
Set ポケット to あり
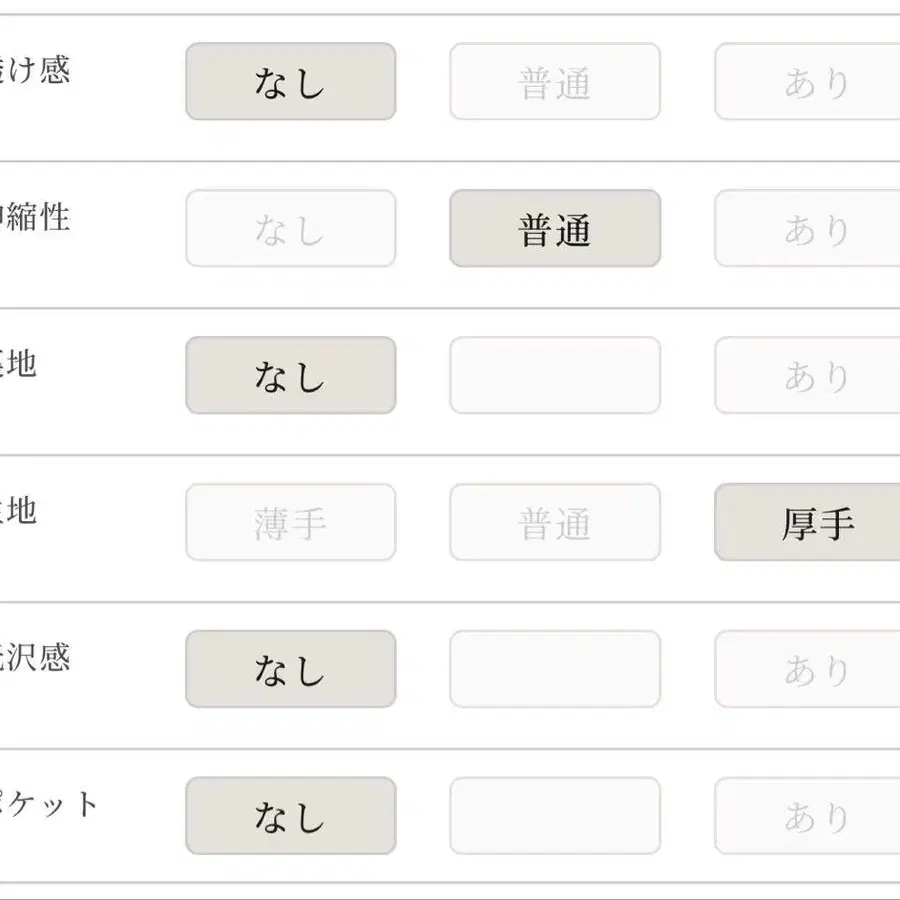click(x=810, y=817)
